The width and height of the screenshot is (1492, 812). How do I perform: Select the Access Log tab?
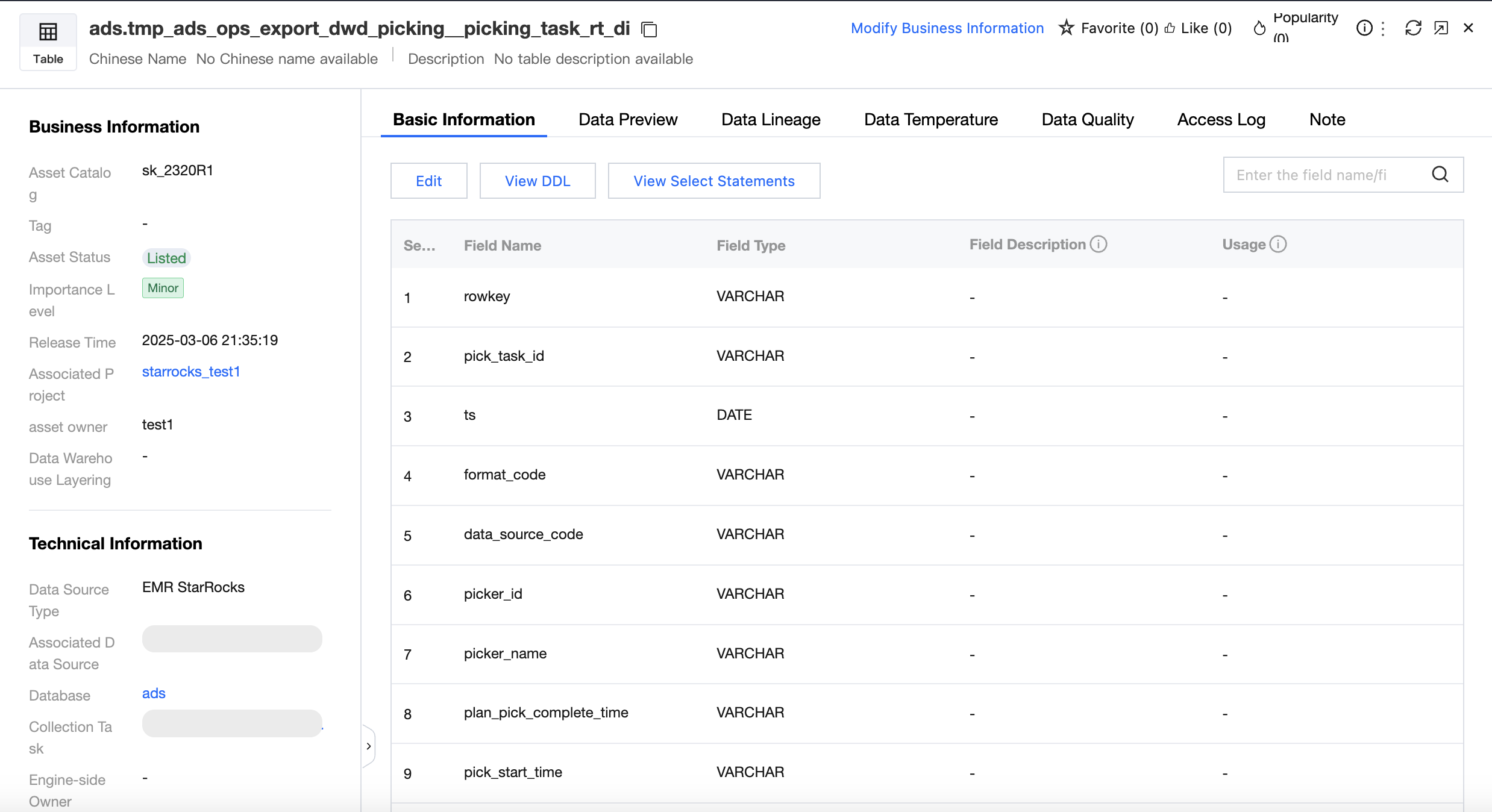1221,119
